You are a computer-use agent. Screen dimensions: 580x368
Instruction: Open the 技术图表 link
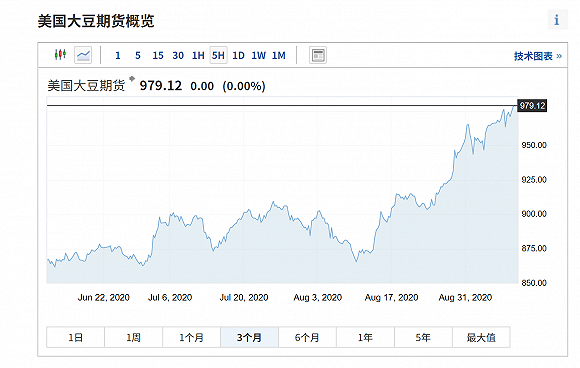pos(537,56)
